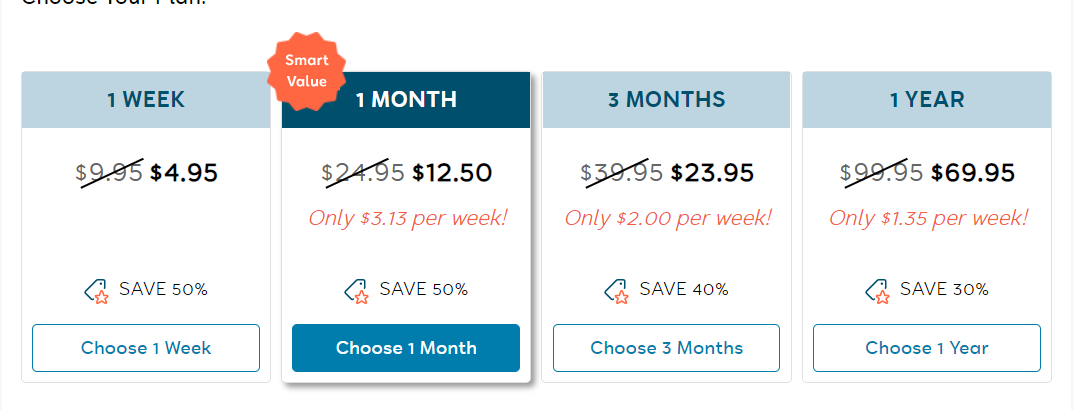Click the crossed-out $39.95 price

622,173
